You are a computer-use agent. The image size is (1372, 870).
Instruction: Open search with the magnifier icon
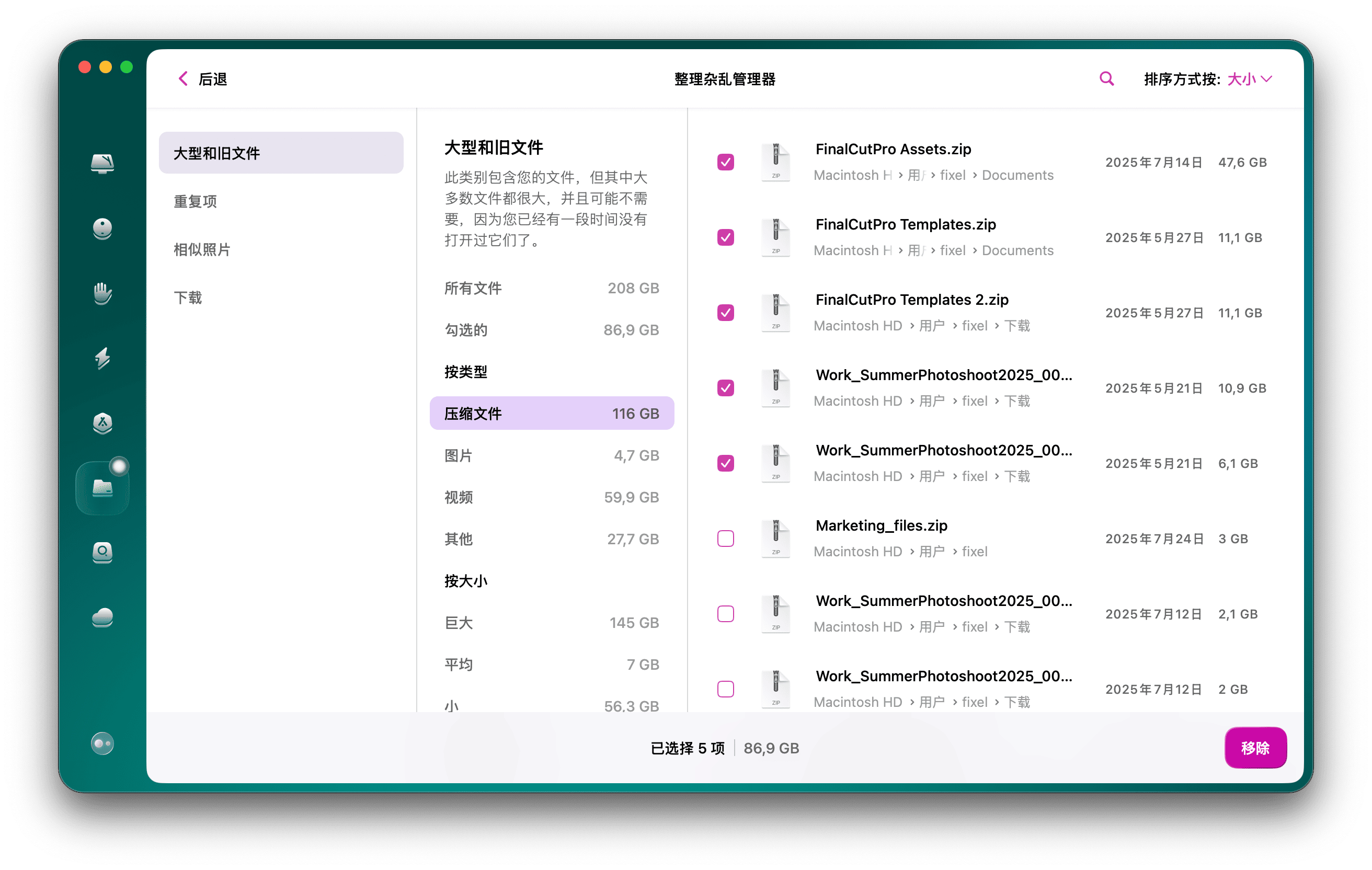1106,78
